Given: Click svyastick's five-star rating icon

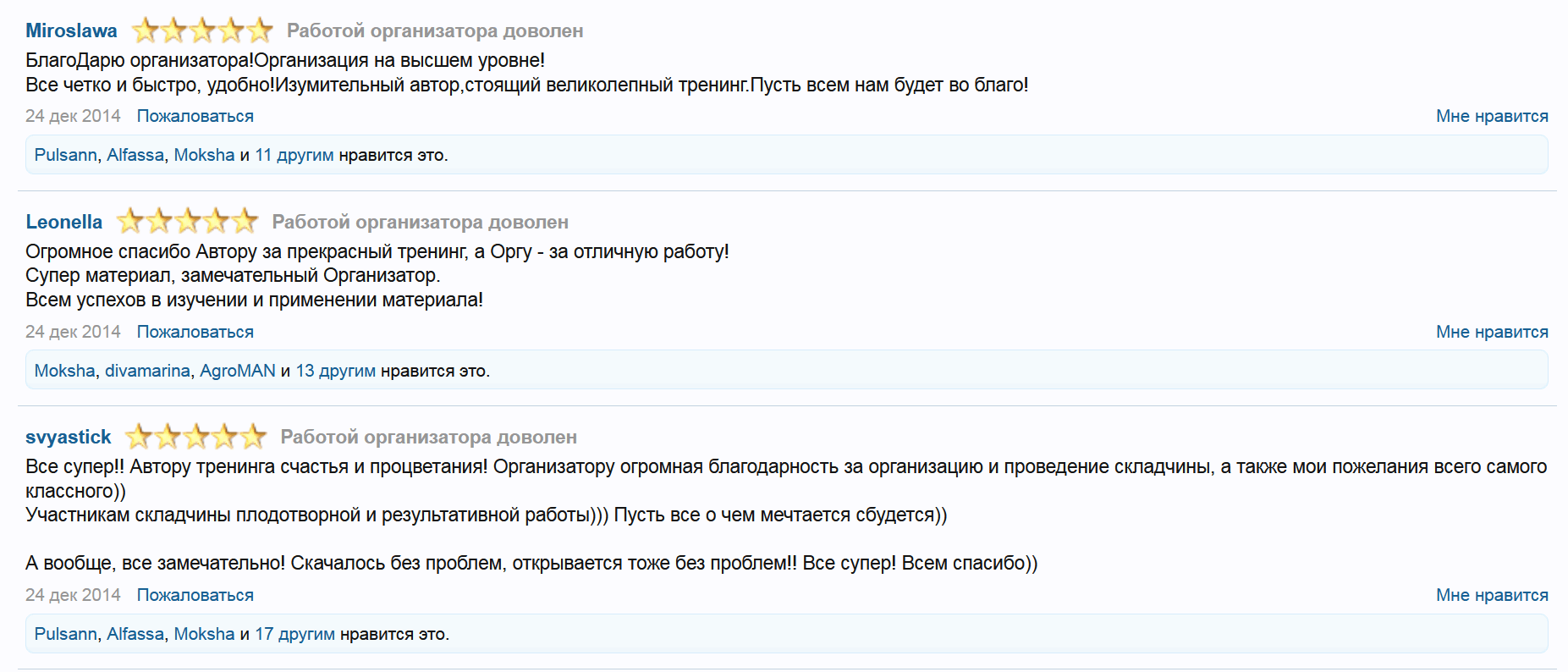Looking at the screenshot, I should (195, 437).
